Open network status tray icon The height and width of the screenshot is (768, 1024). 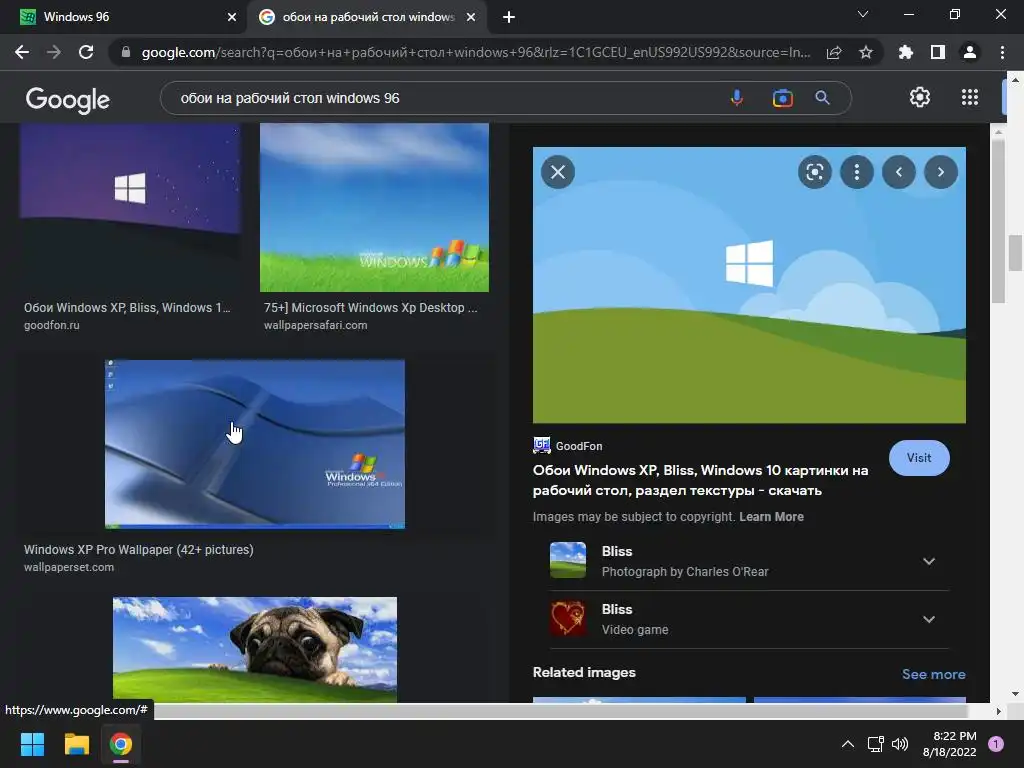point(875,744)
